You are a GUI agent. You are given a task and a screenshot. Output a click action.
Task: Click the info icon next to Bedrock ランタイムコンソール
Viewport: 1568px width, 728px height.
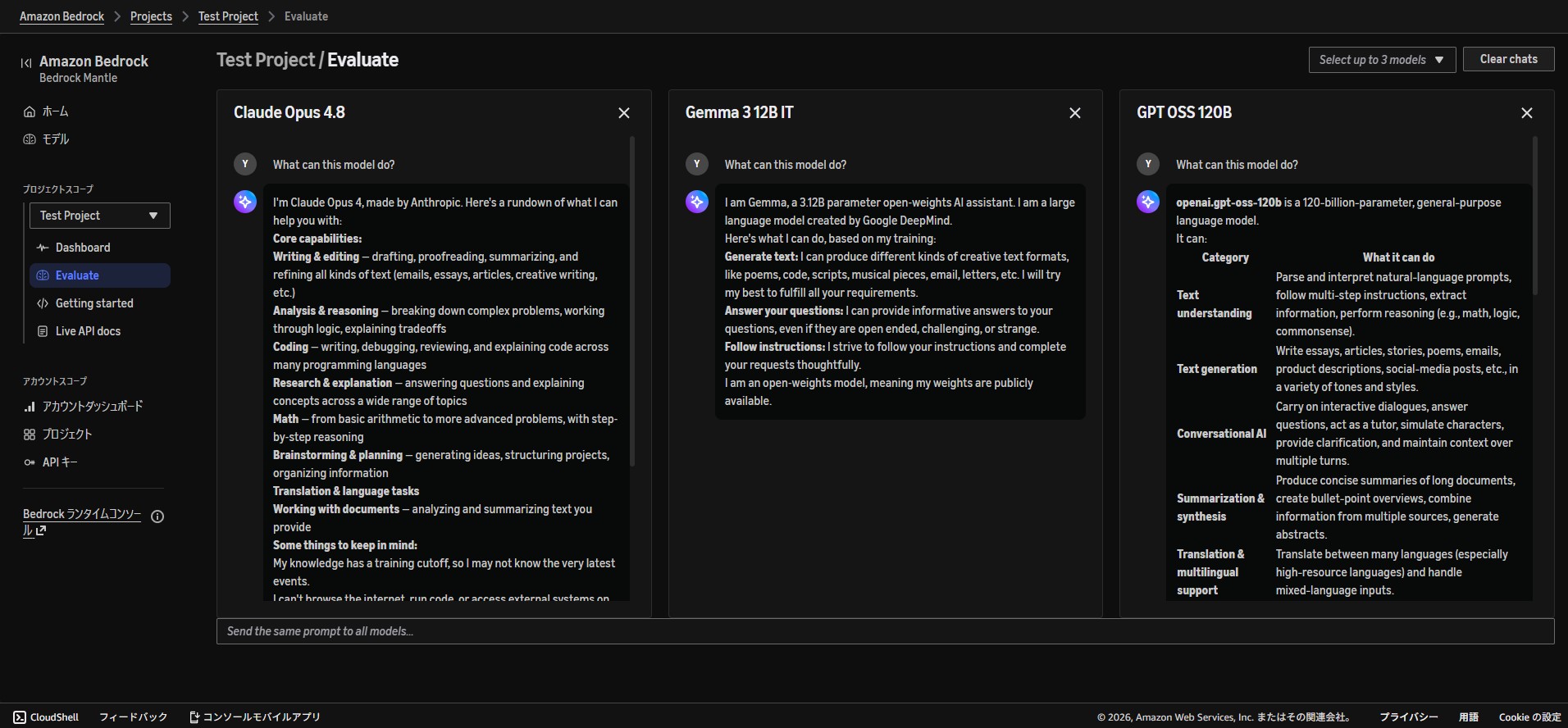click(158, 516)
